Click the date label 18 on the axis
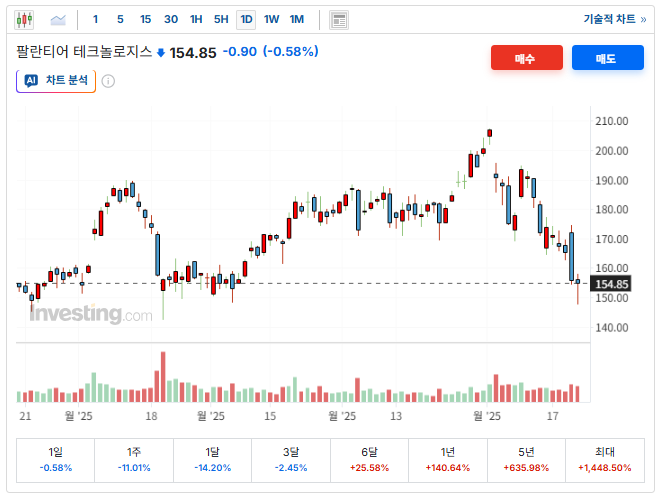Image resolution: width=657 pixels, height=496 pixels. (x=151, y=416)
